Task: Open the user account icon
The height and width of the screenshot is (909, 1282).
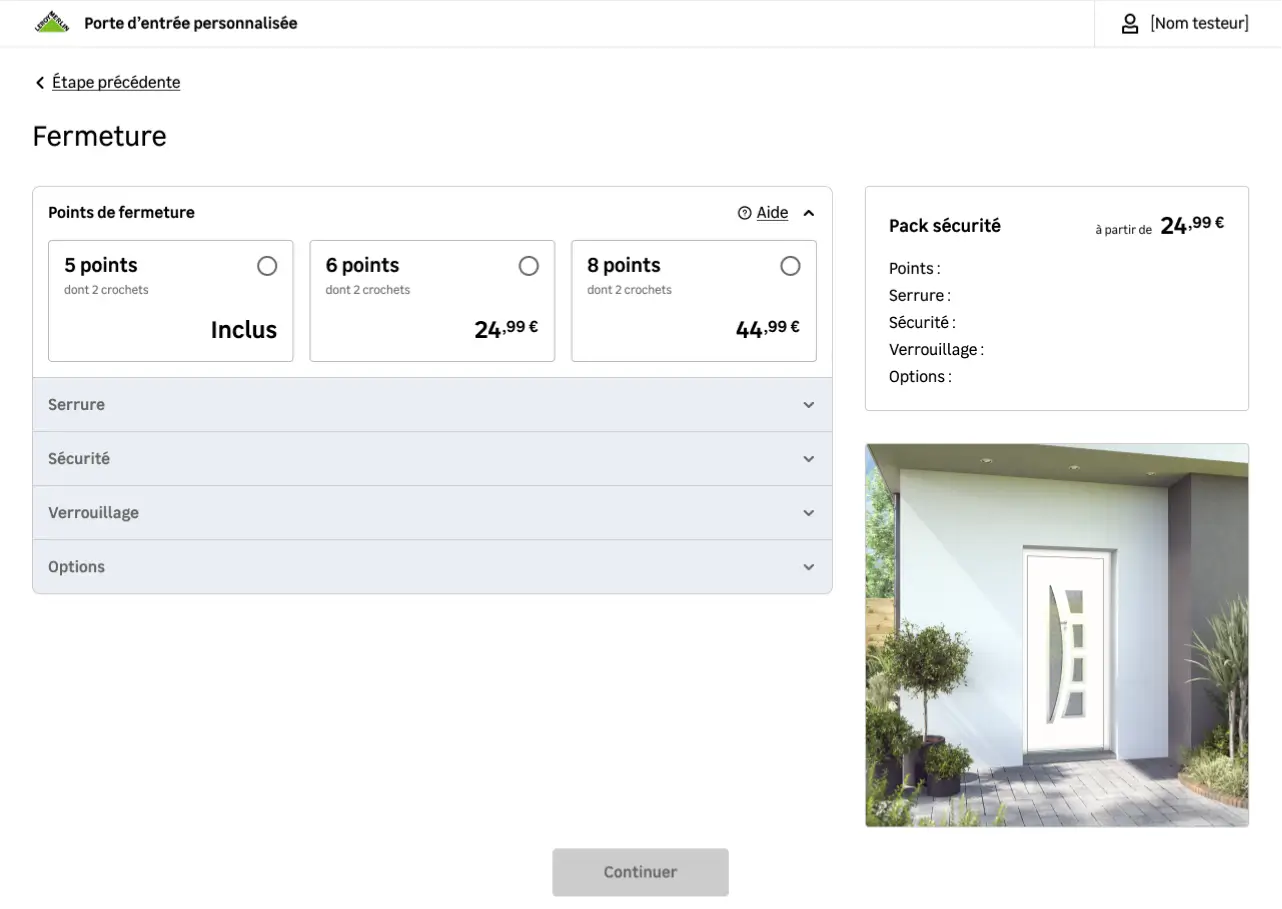Action: tap(1130, 23)
